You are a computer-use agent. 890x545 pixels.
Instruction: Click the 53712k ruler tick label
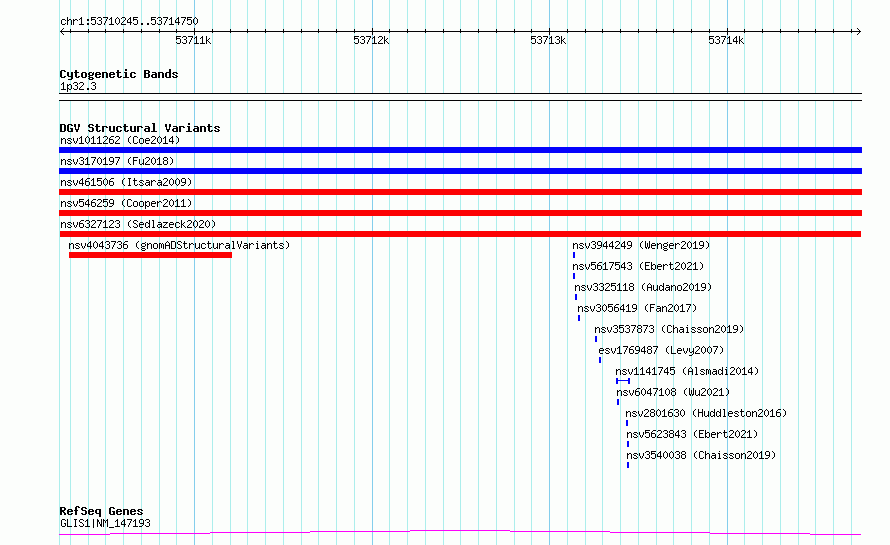click(x=371, y=40)
